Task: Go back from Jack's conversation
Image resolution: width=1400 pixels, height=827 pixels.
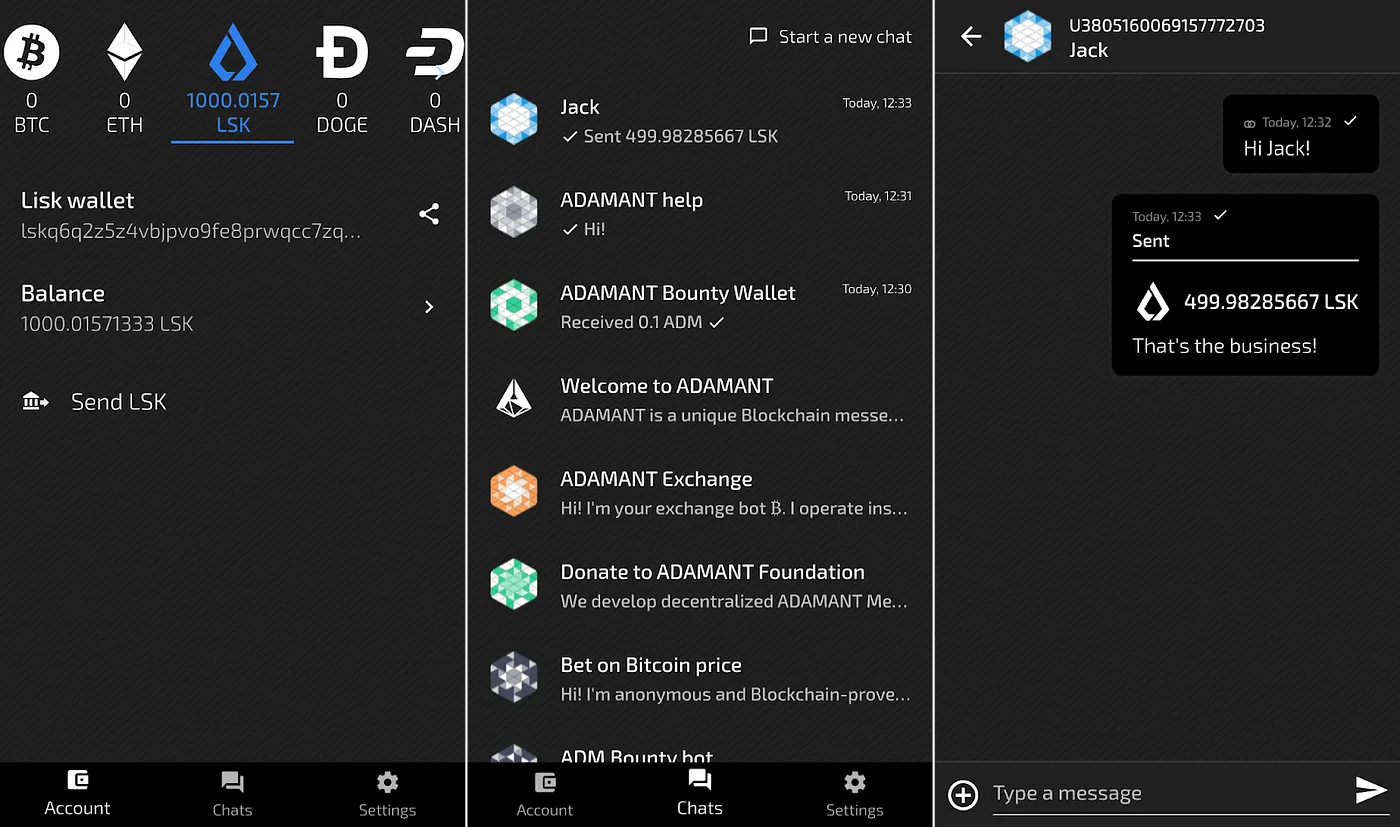Action: [971, 37]
